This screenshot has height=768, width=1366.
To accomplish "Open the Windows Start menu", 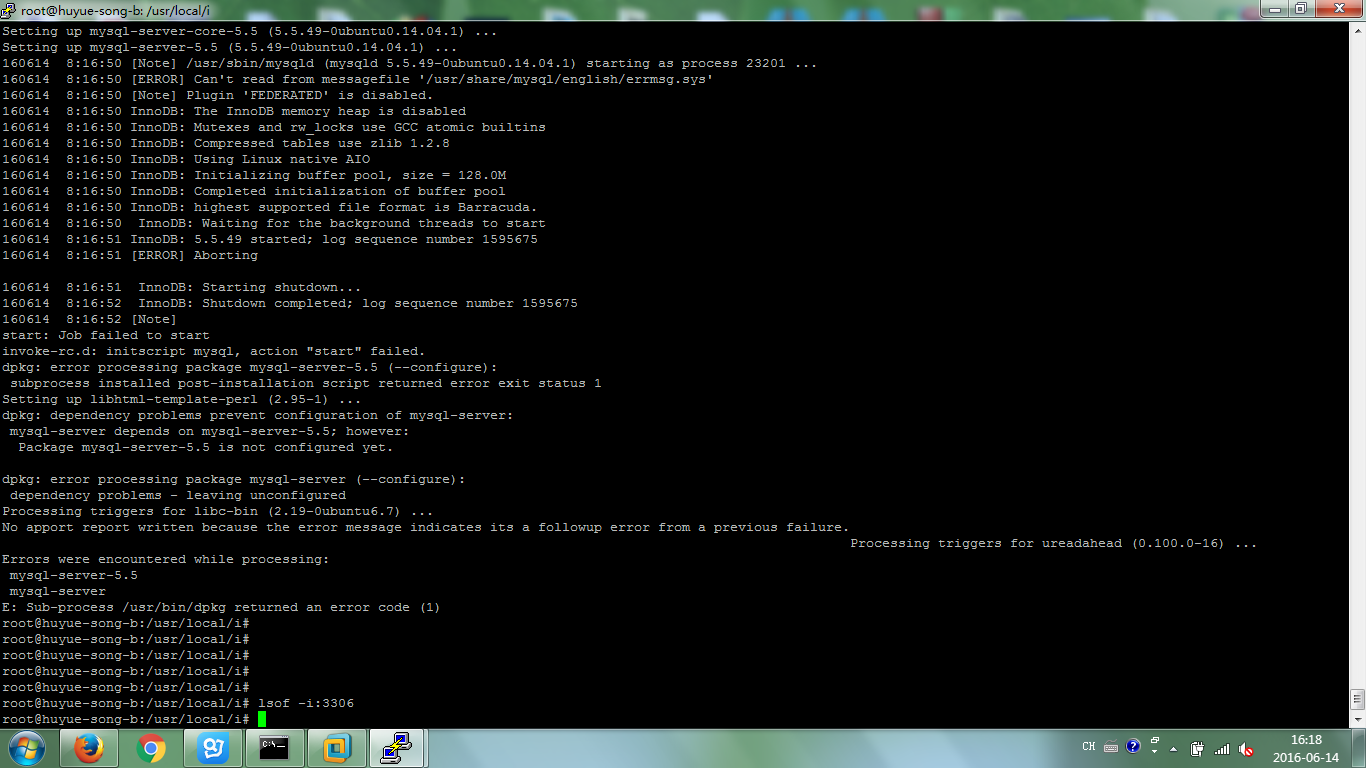I will click(x=26, y=747).
